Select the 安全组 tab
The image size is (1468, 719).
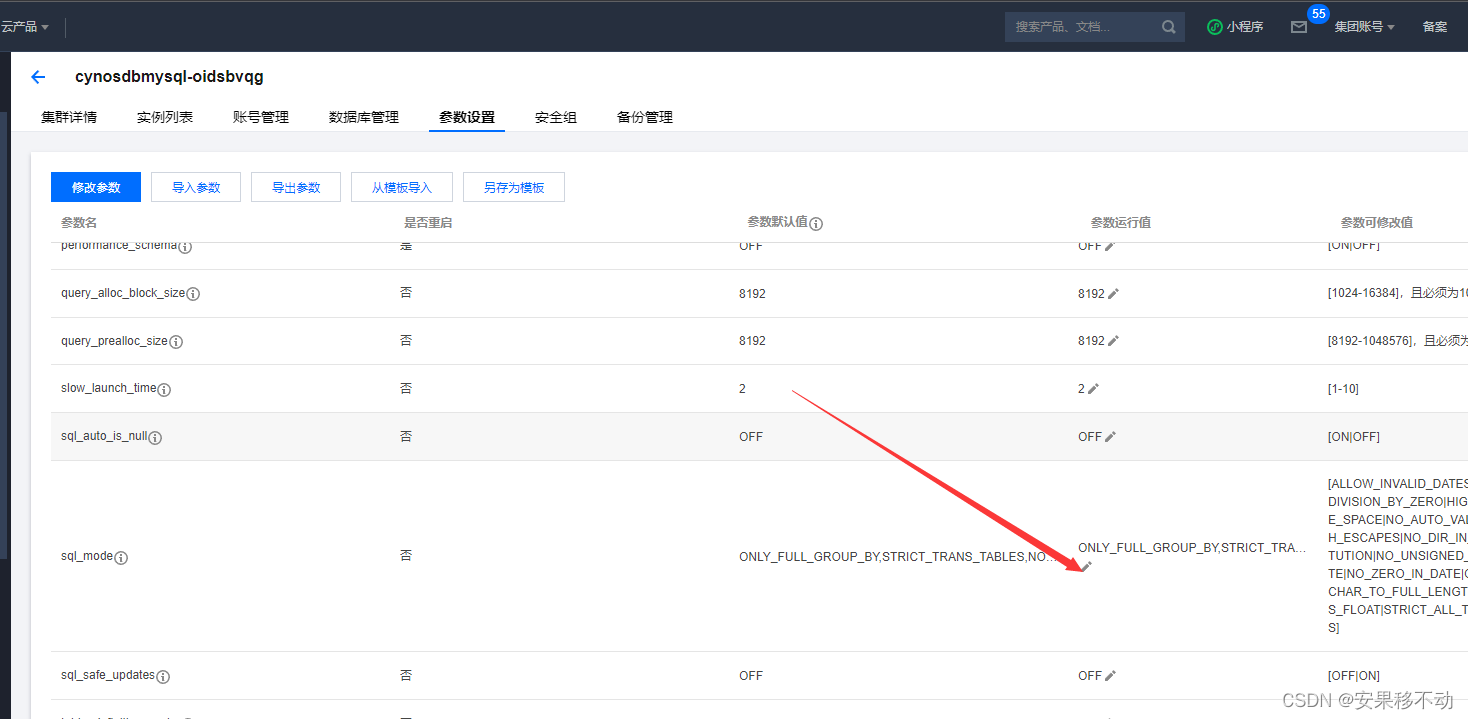pyautogui.click(x=555, y=116)
